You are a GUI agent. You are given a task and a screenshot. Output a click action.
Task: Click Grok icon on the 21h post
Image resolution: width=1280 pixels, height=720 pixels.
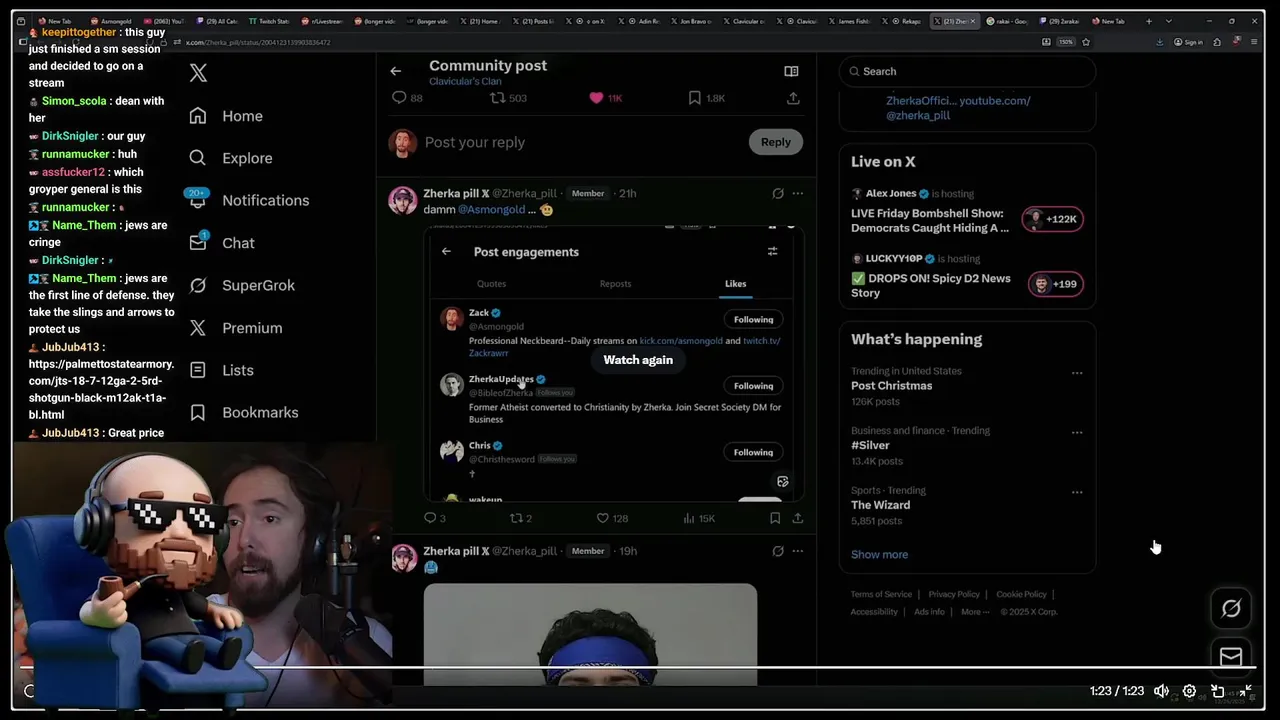tap(778, 193)
